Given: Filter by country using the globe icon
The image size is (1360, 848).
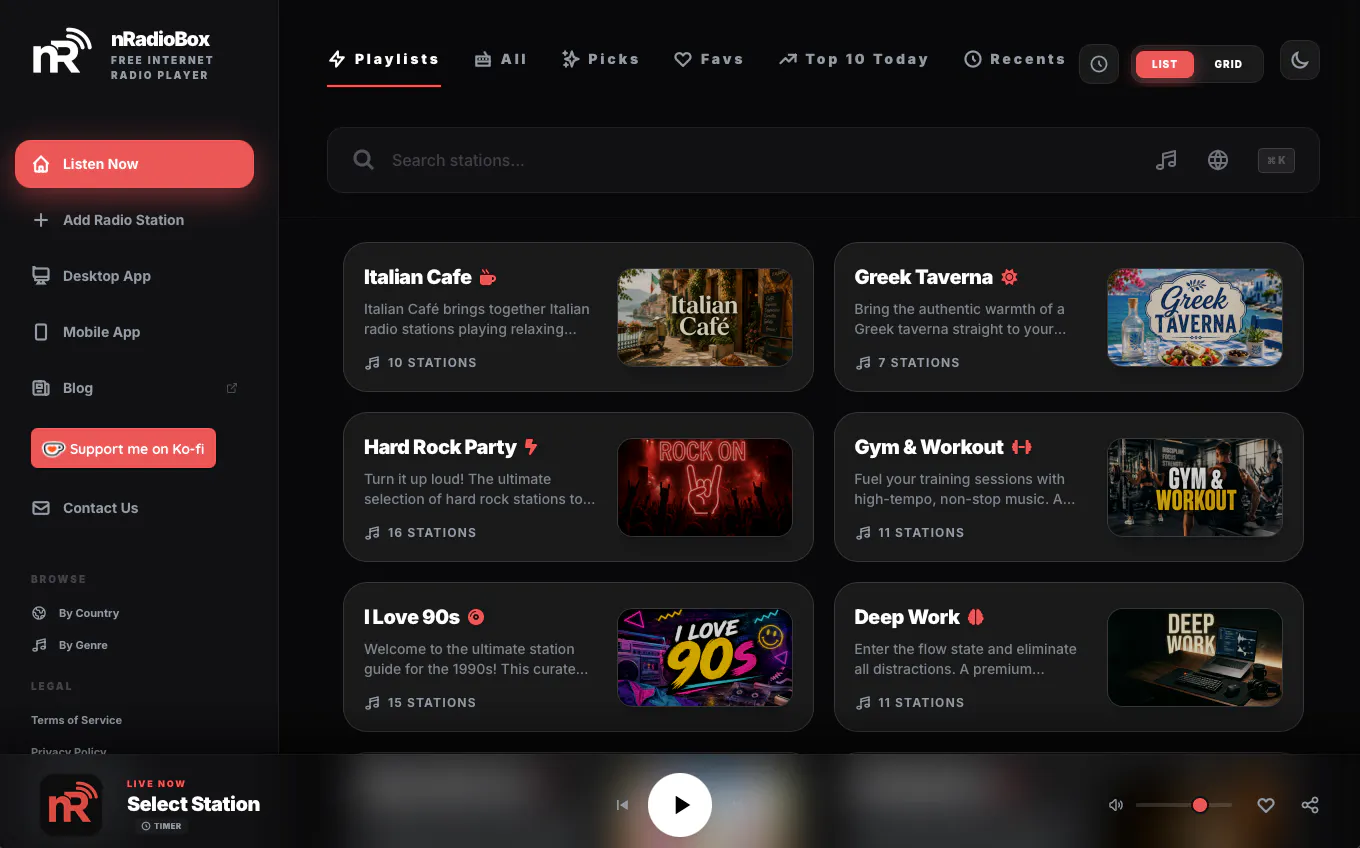Looking at the screenshot, I should [1218, 160].
